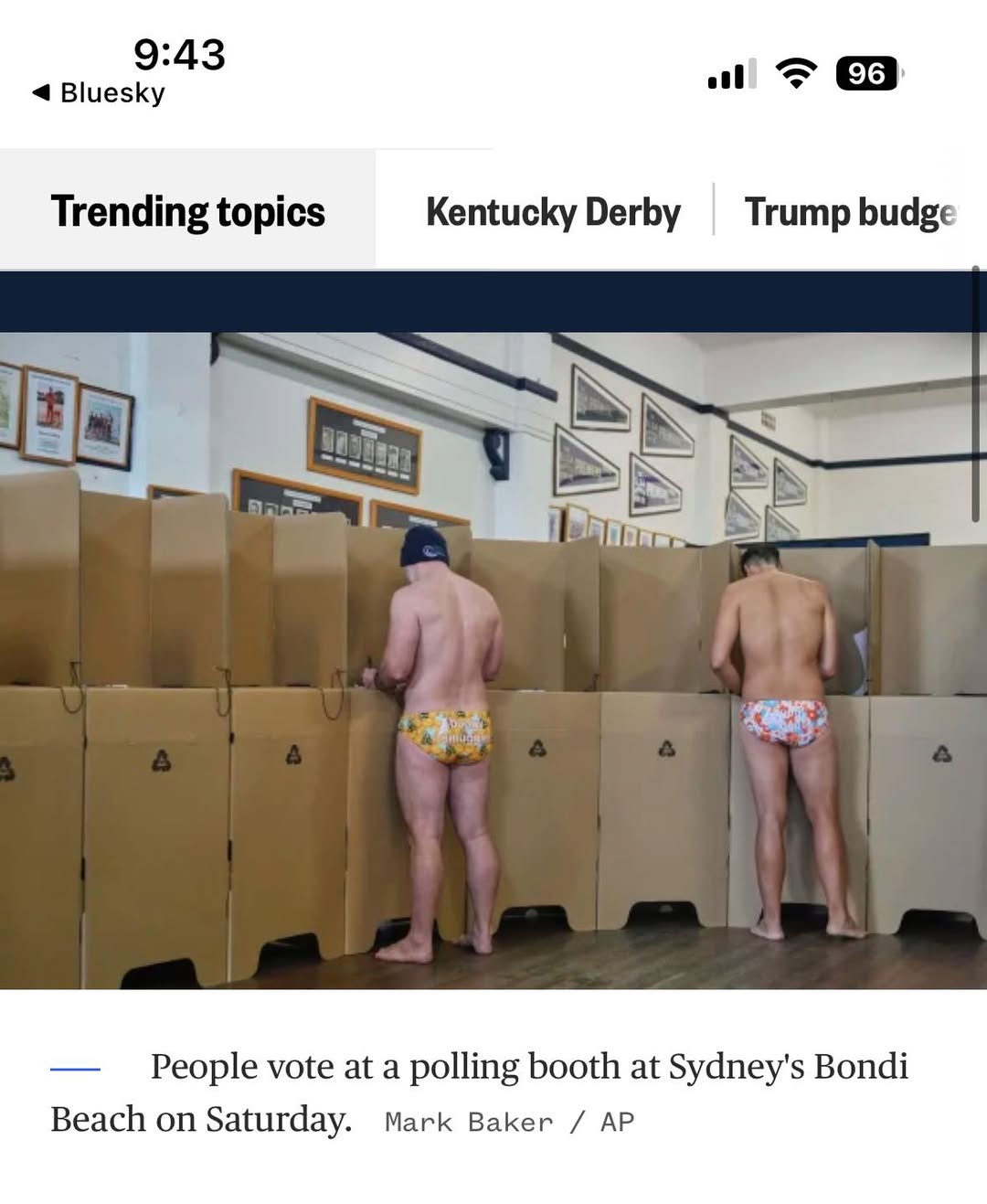
Task: Tap the Mark Baker / AP credit
Action: point(509,1122)
